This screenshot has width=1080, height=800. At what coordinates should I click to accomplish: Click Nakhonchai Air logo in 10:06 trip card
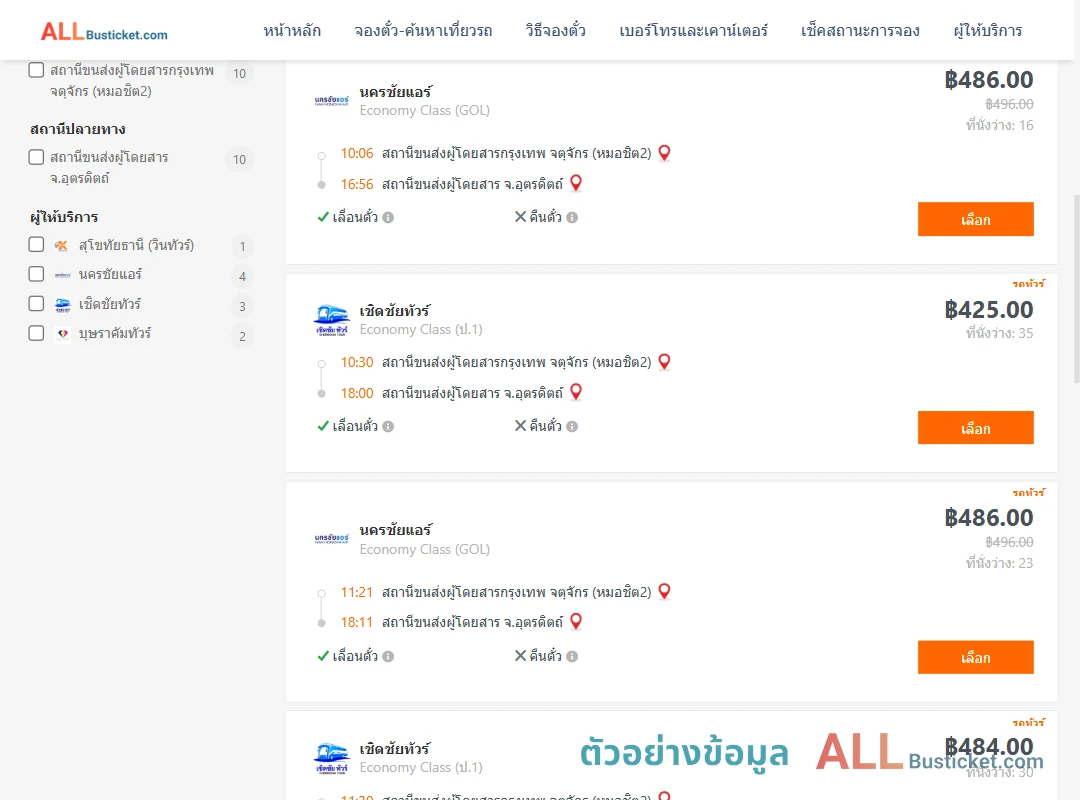coord(331,101)
